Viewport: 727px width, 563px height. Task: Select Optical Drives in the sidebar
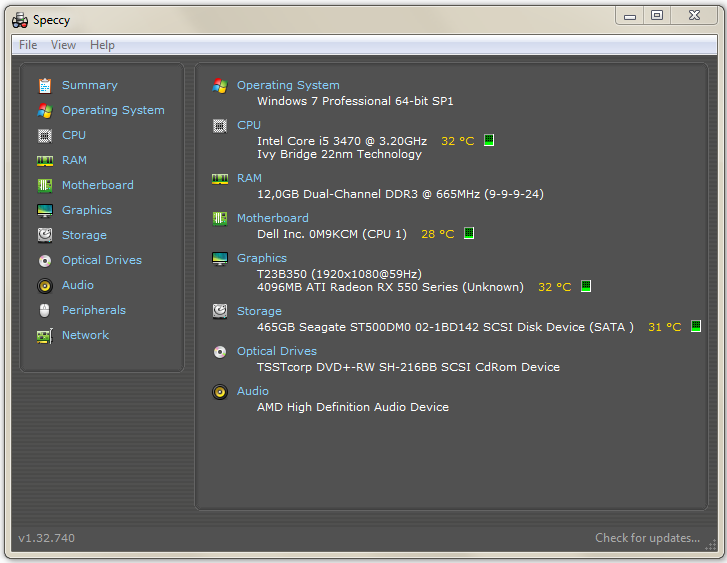(x=102, y=260)
